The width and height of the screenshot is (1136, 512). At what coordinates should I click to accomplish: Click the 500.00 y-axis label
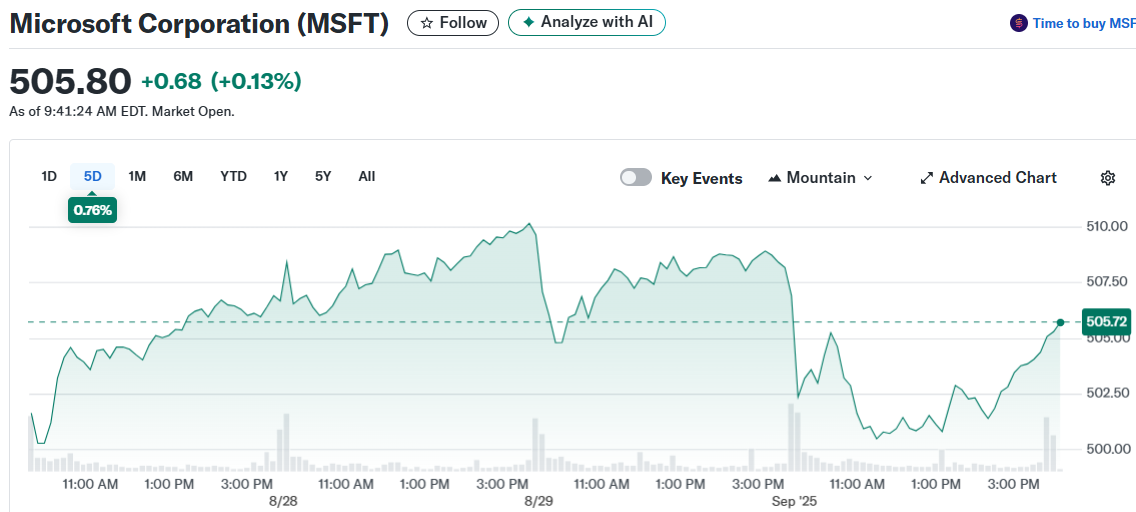point(1107,449)
